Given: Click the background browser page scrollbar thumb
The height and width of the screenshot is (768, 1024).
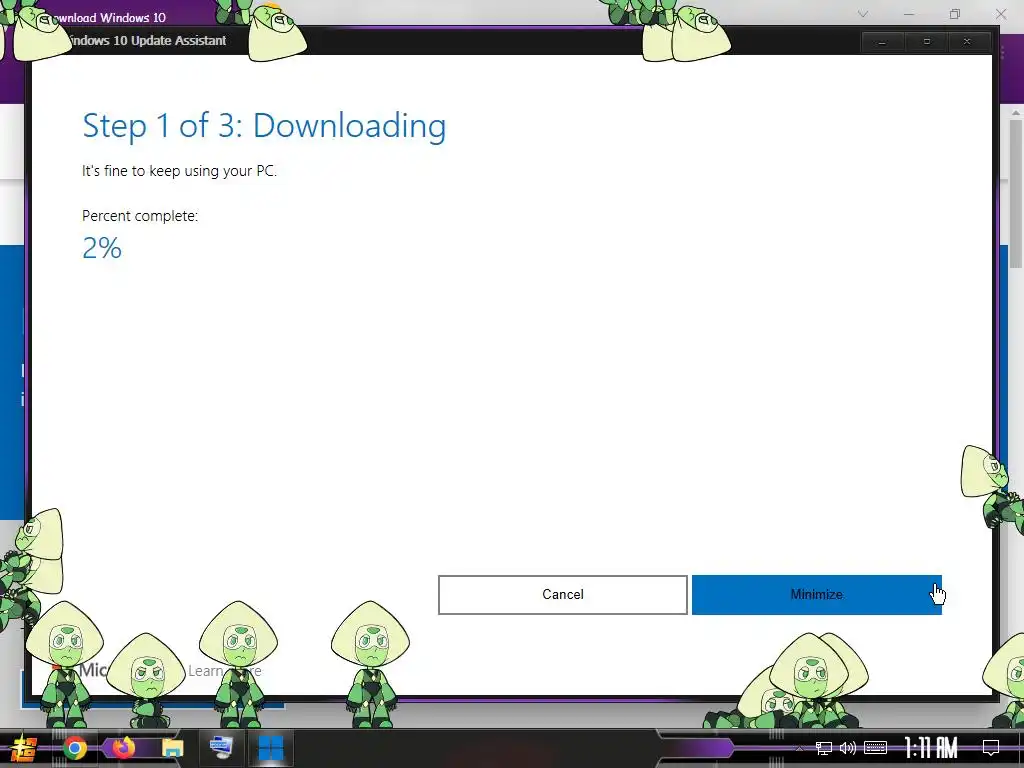Looking at the screenshot, I should point(1016,193).
